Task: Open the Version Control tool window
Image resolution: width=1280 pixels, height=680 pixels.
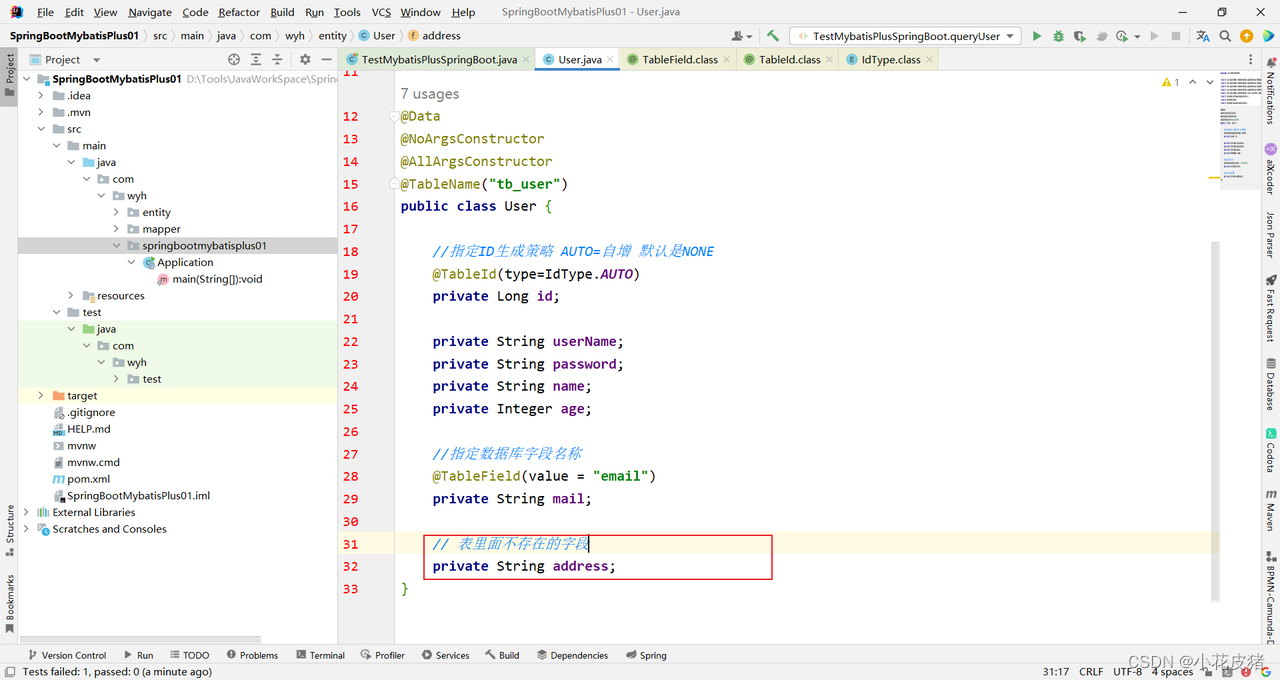Action: coord(66,655)
